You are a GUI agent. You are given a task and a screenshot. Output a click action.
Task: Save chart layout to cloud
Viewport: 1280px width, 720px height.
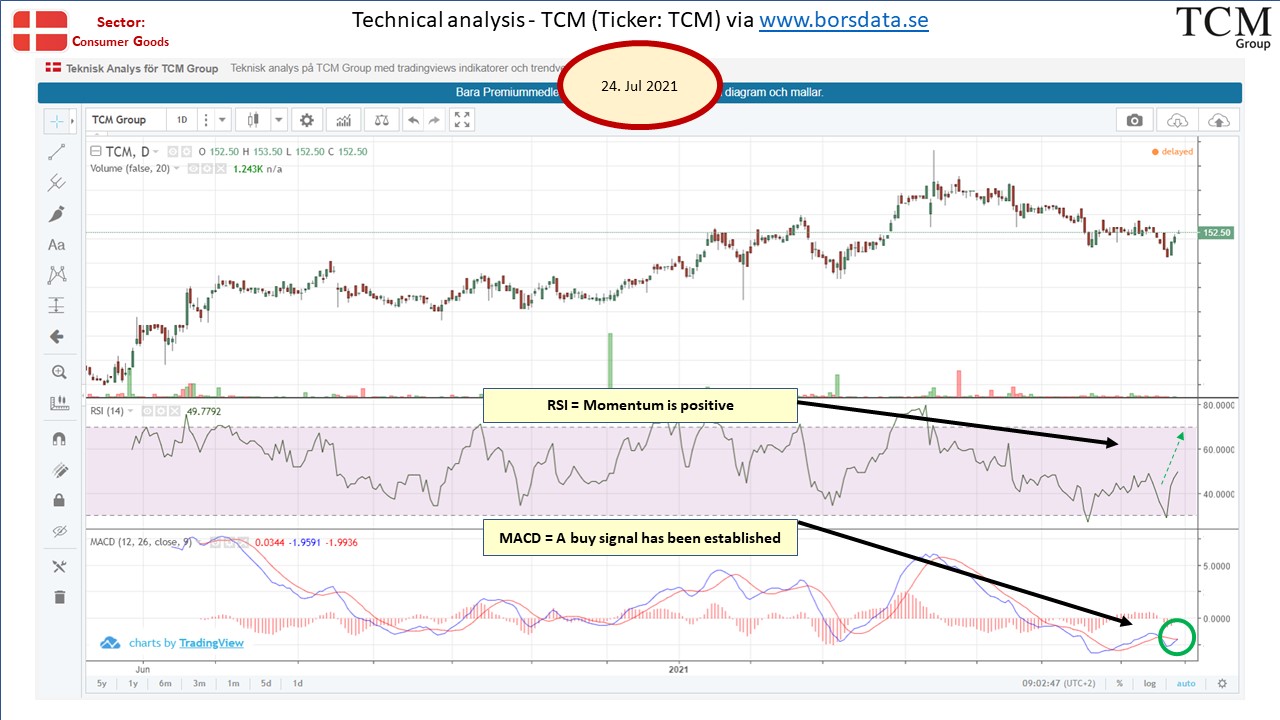1219,120
